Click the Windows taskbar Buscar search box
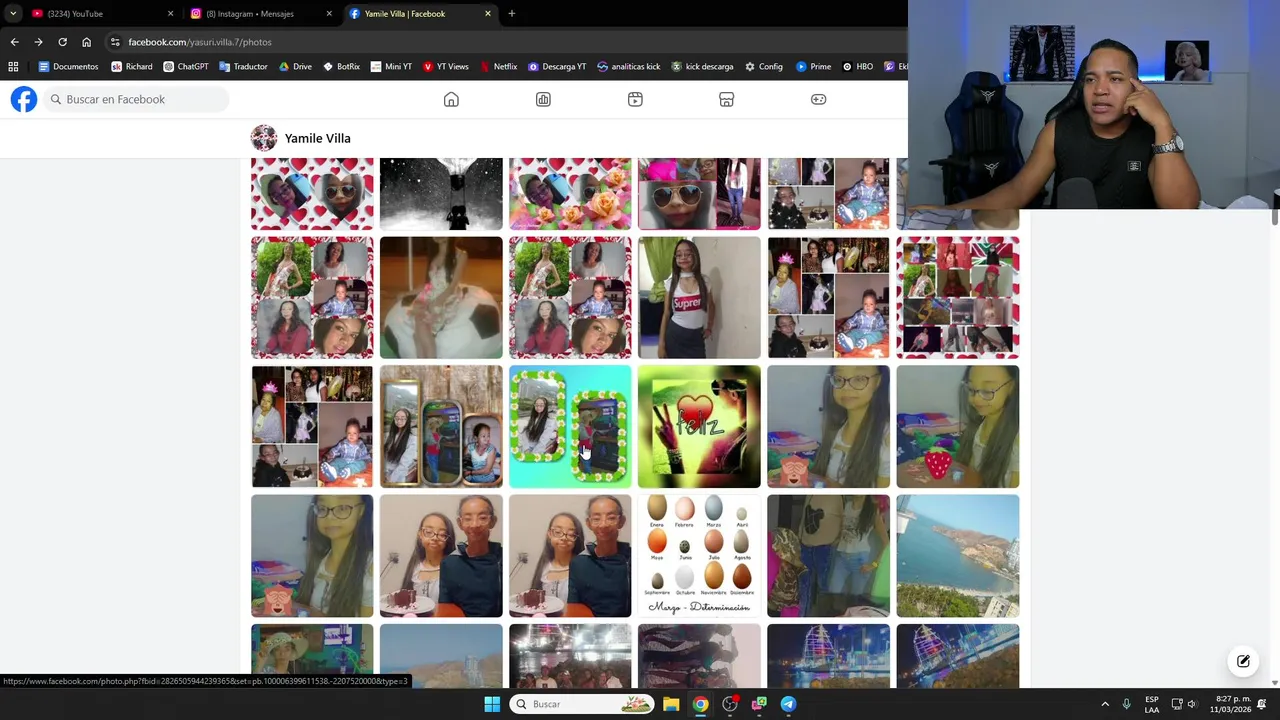Screen dimensions: 1280x720 (582, 704)
